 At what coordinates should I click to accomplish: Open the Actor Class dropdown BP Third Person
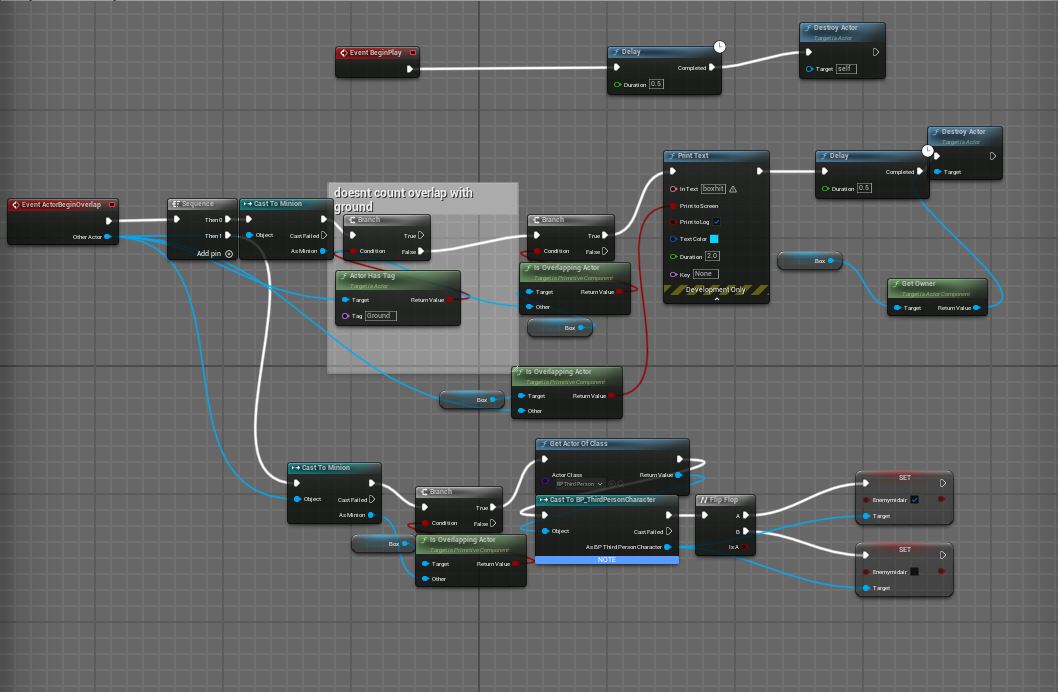click(x=579, y=484)
